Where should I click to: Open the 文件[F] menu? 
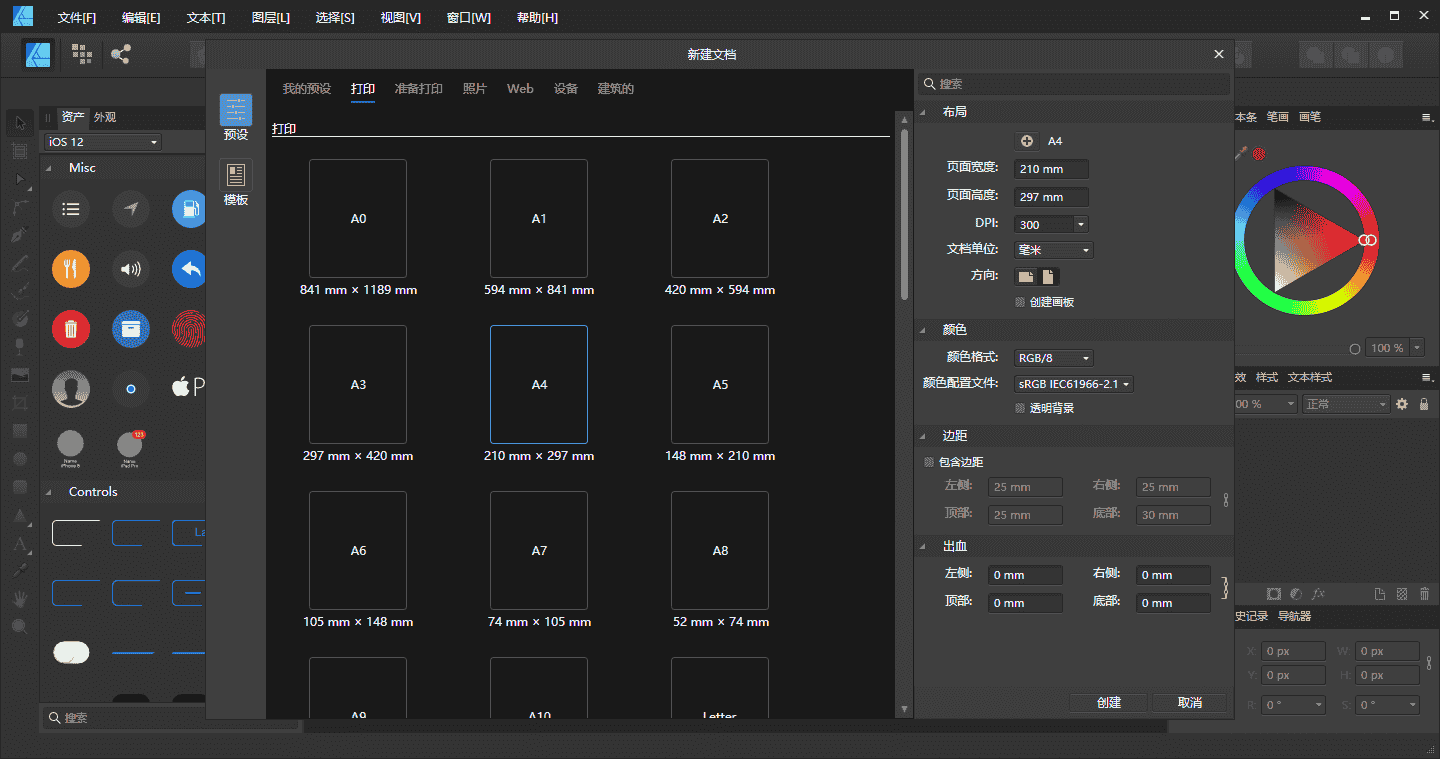tap(77, 18)
